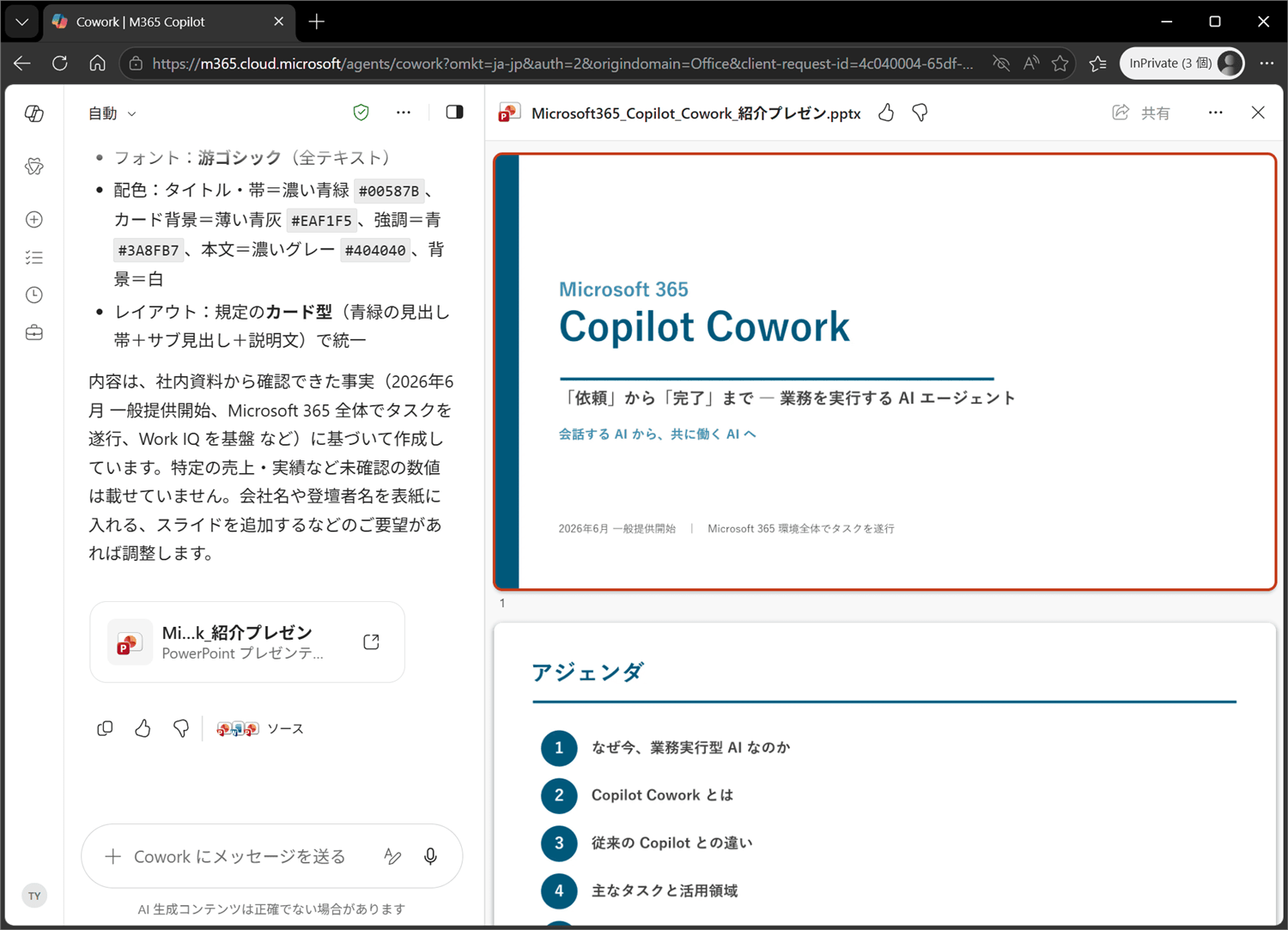Close the Cowork browser tab
1288x930 pixels.
click(x=279, y=21)
